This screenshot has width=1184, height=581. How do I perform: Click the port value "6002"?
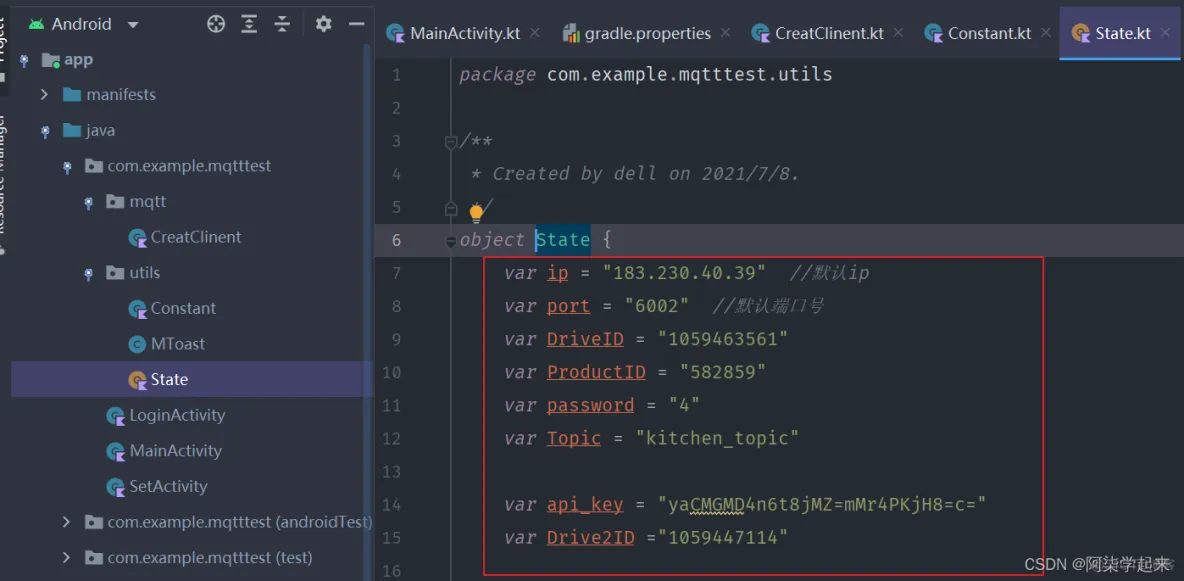(x=657, y=306)
